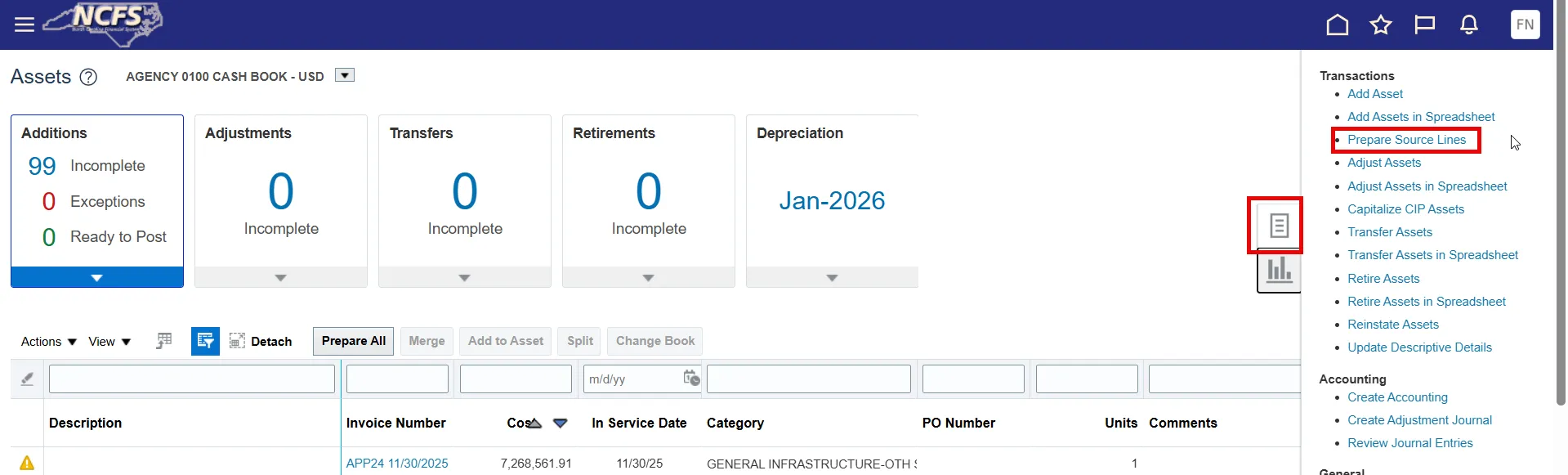Expand the Adjustments infotile
Screen dimensions: 1568x475
(281, 277)
